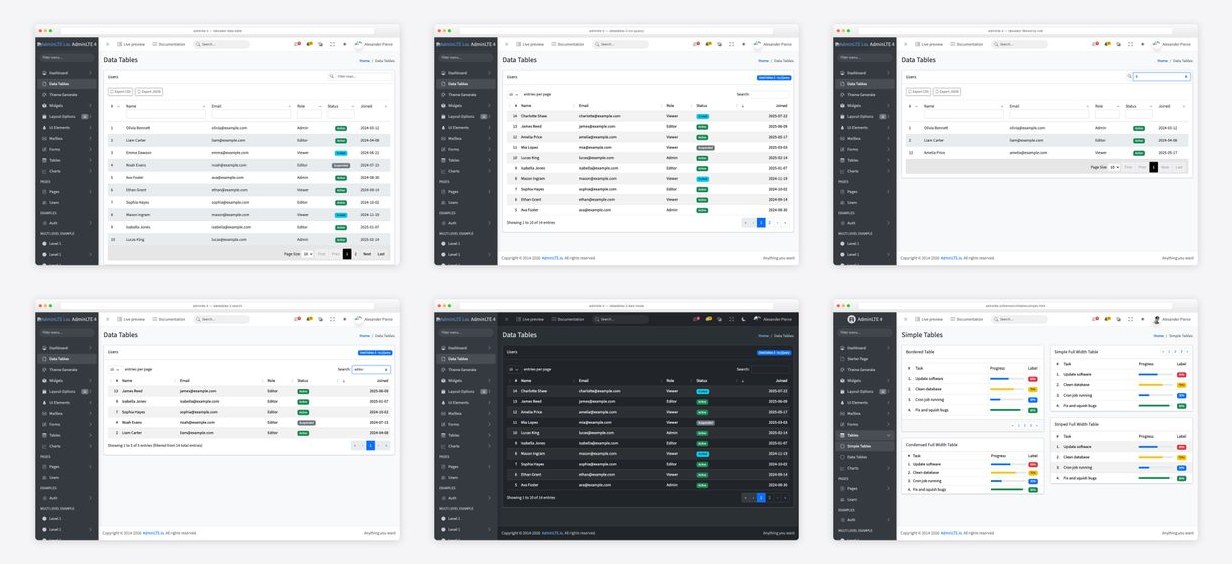Click the AdminLTE 4 brand logo in the Simple Tables window

[853, 319]
